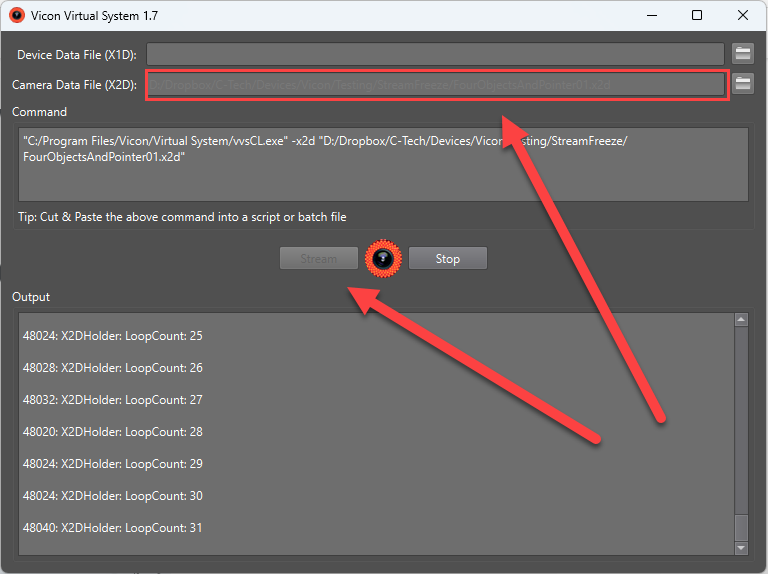The height and width of the screenshot is (574, 768).
Task: Click the Vicon logo in title bar
Action: [x=16, y=16]
